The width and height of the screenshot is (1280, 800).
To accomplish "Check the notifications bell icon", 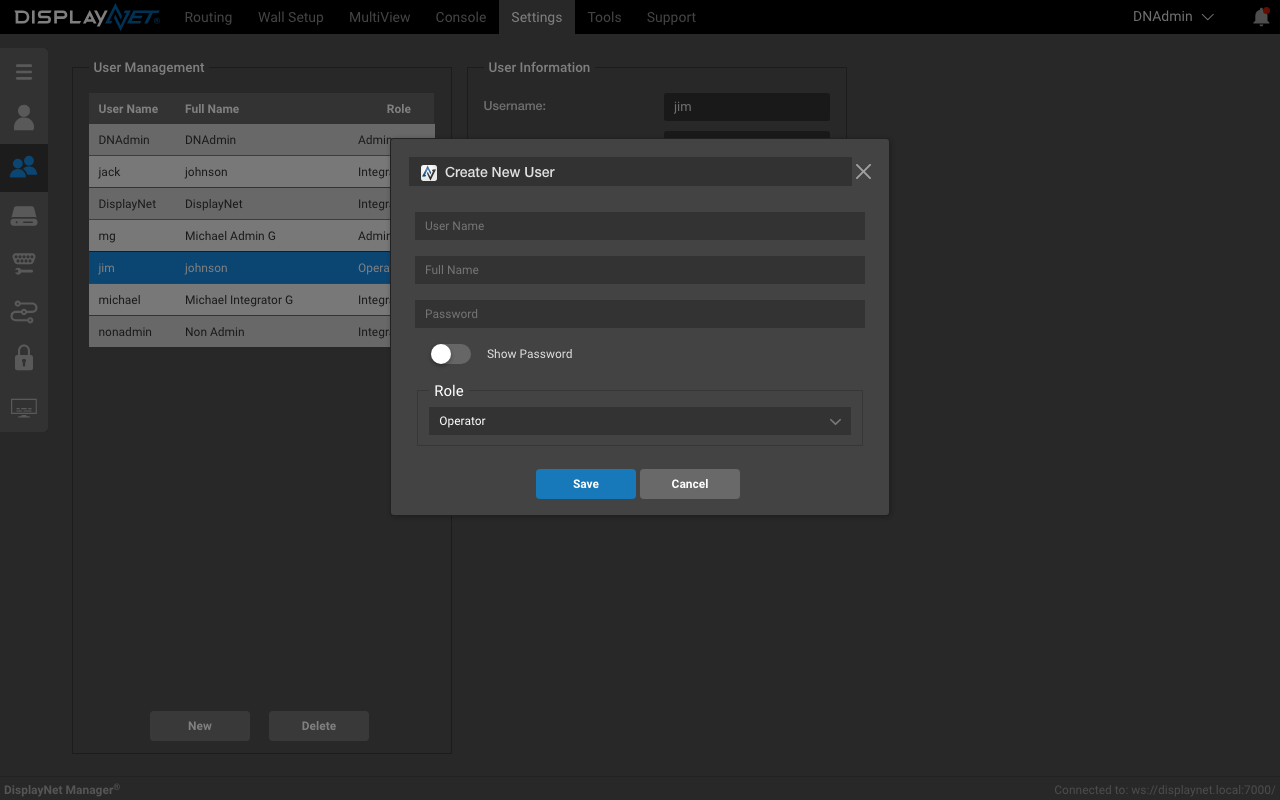I will (x=1261, y=17).
